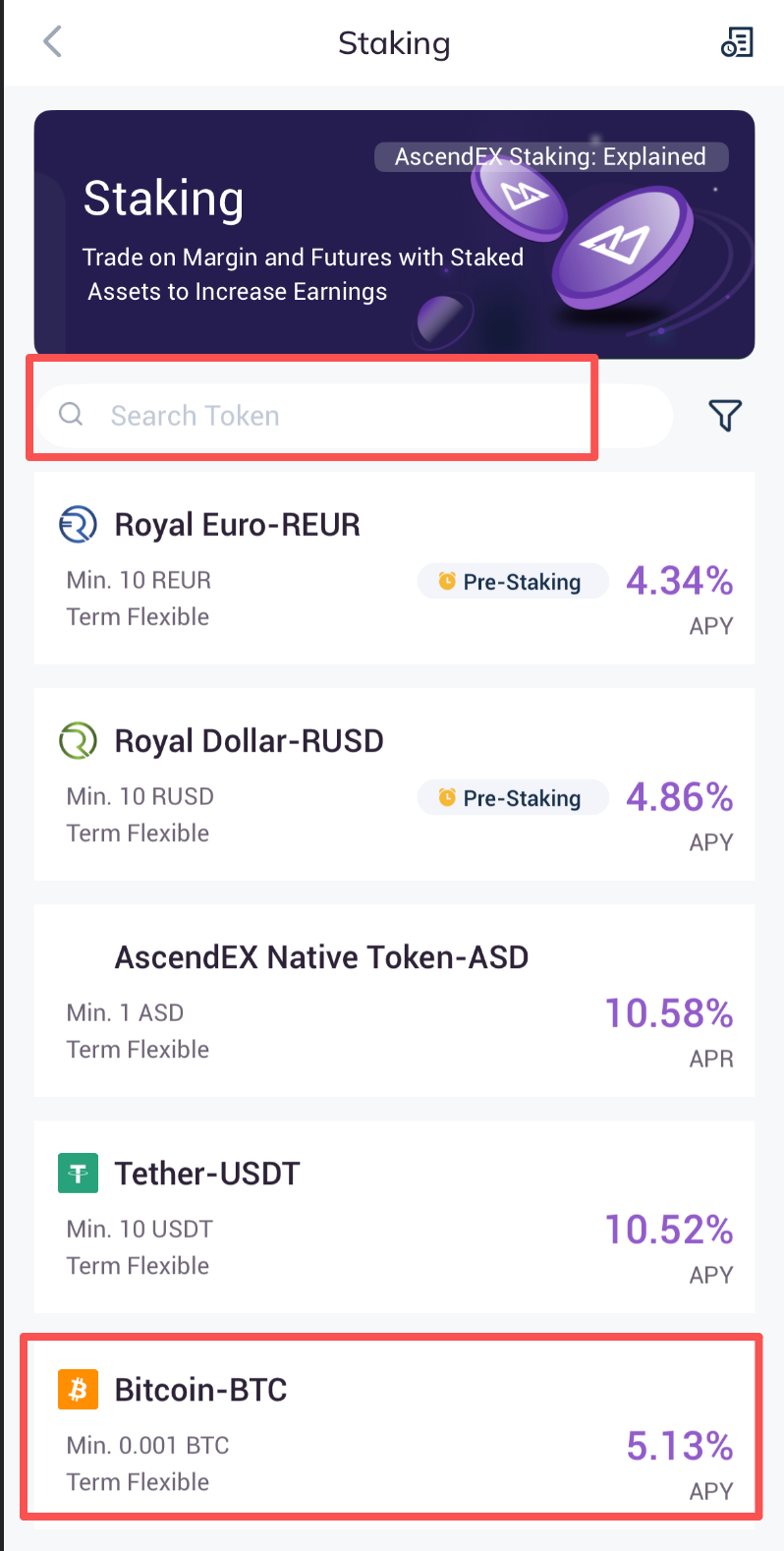Select Royal Dollar-RUSD staking title
Screen dimensions: 784x1551
pyautogui.click(x=249, y=741)
